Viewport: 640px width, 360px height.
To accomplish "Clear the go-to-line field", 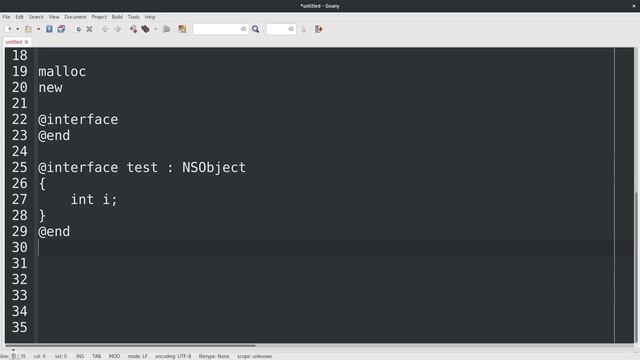I will click(x=291, y=29).
